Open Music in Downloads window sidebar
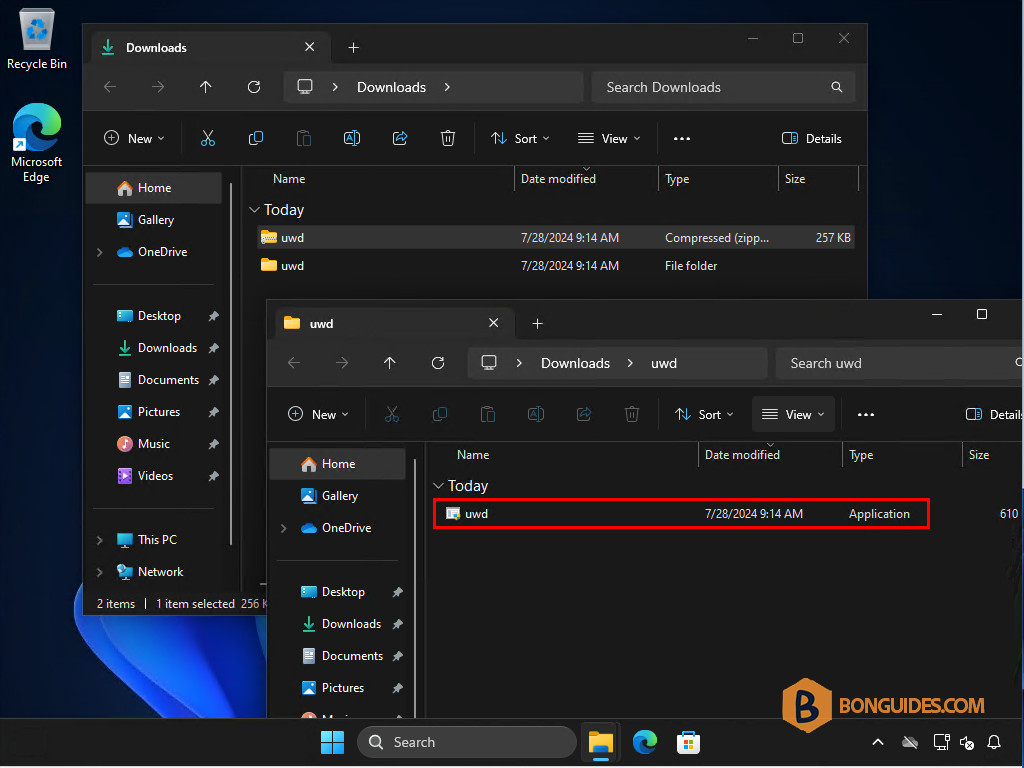Image resolution: width=1024 pixels, height=768 pixels. (153, 444)
